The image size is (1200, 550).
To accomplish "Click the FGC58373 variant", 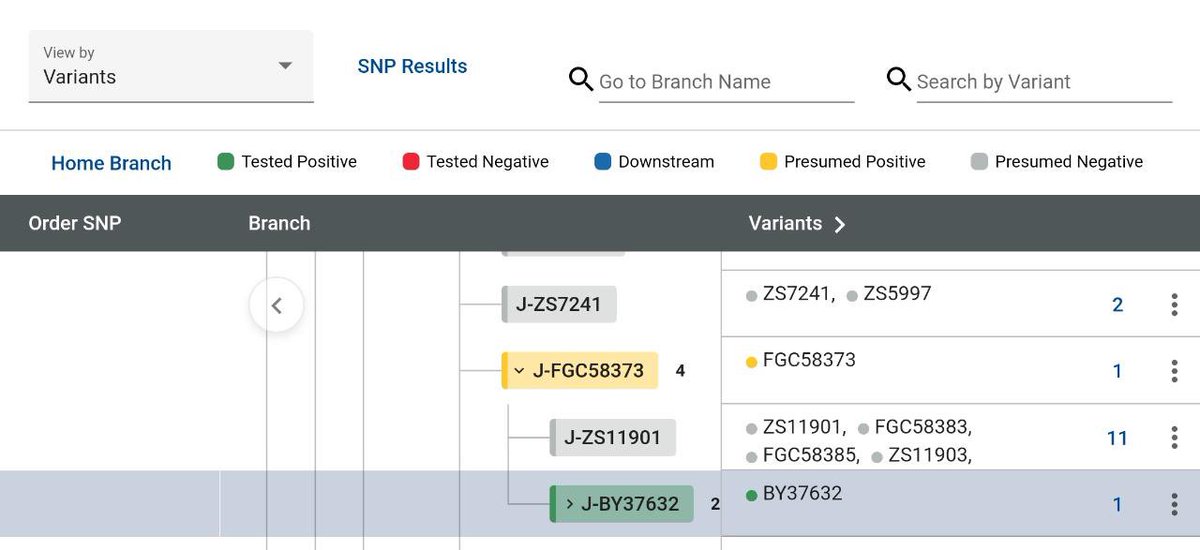I will click(x=809, y=360).
